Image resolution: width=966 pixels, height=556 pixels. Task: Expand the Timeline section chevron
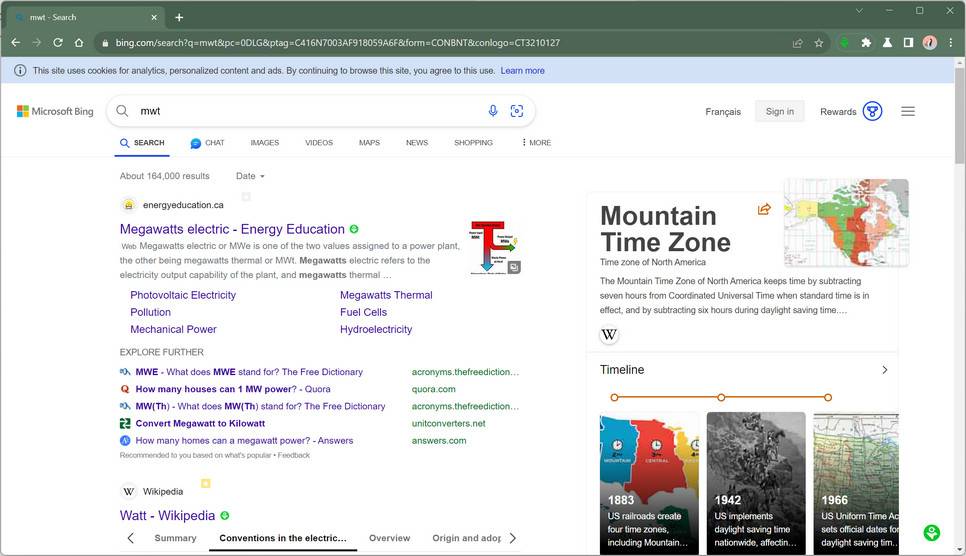pyautogui.click(x=885, y=370)
